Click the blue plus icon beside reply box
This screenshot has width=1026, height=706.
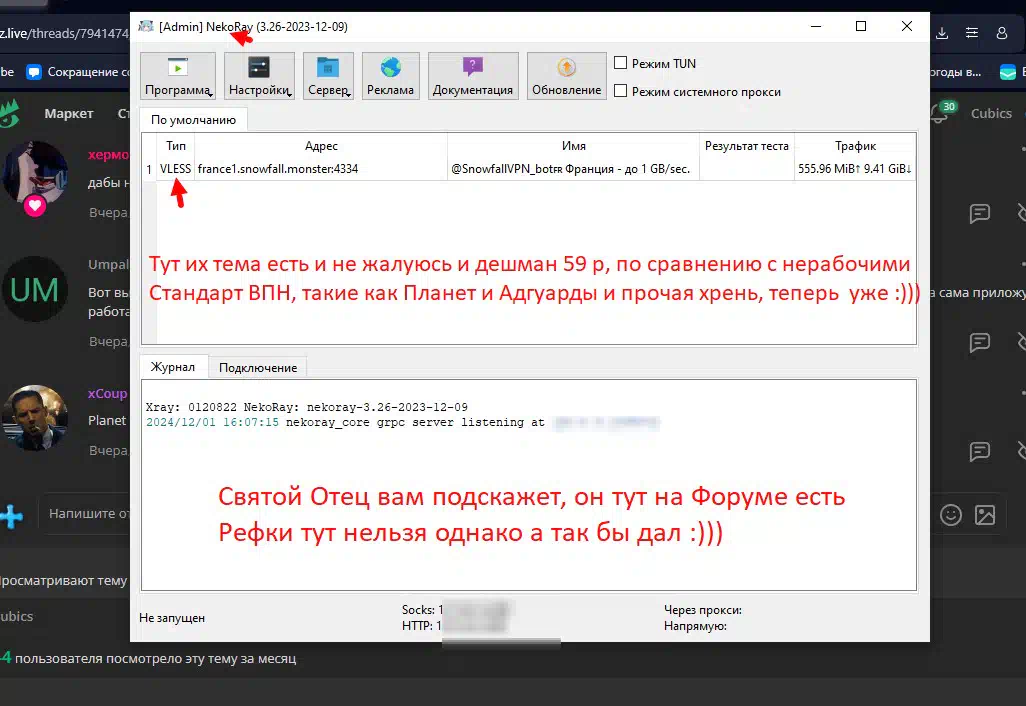(12, 516)
